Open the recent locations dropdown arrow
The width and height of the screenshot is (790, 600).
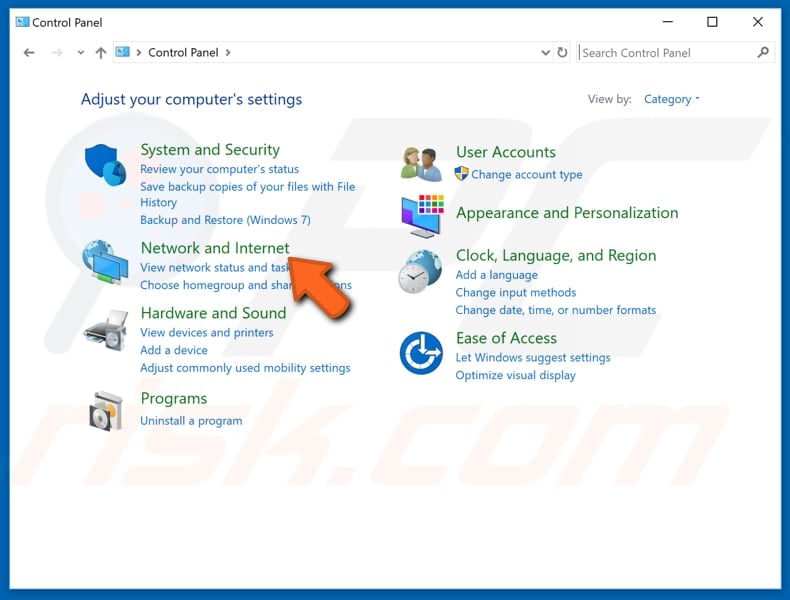[x=81, y=52]
